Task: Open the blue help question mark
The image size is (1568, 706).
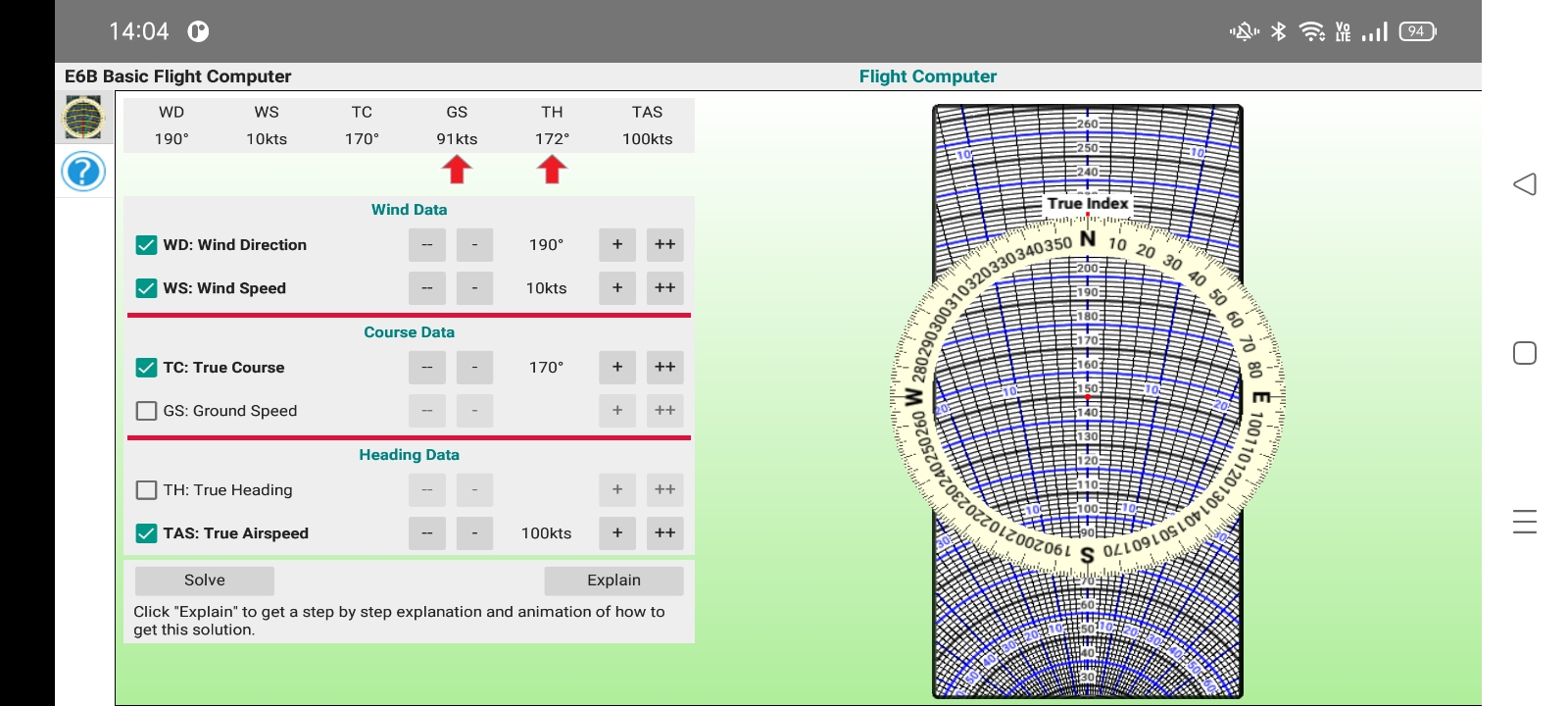Action: point(83,172)
